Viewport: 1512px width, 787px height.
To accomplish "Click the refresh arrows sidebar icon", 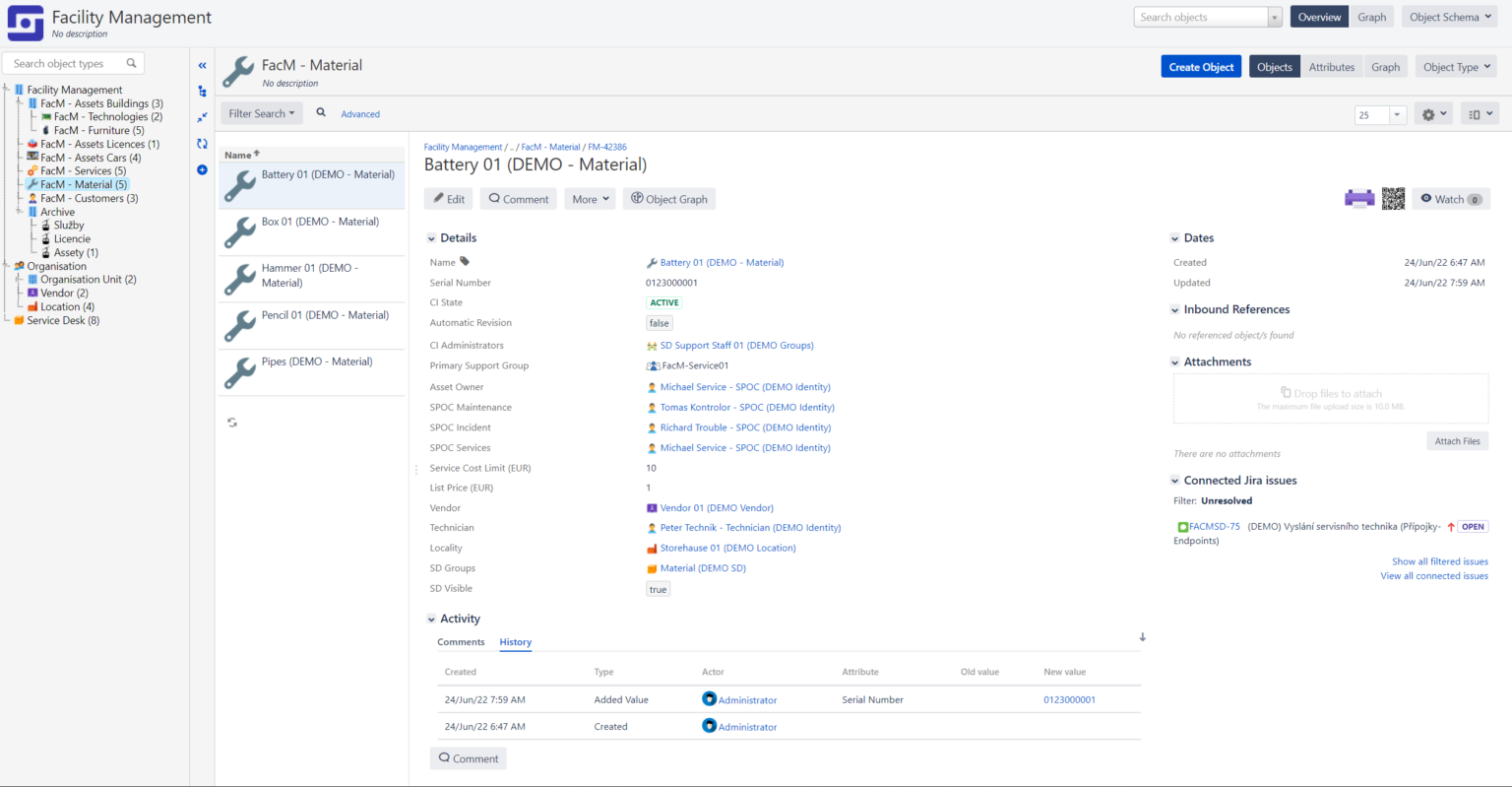I will pos(202,144).
